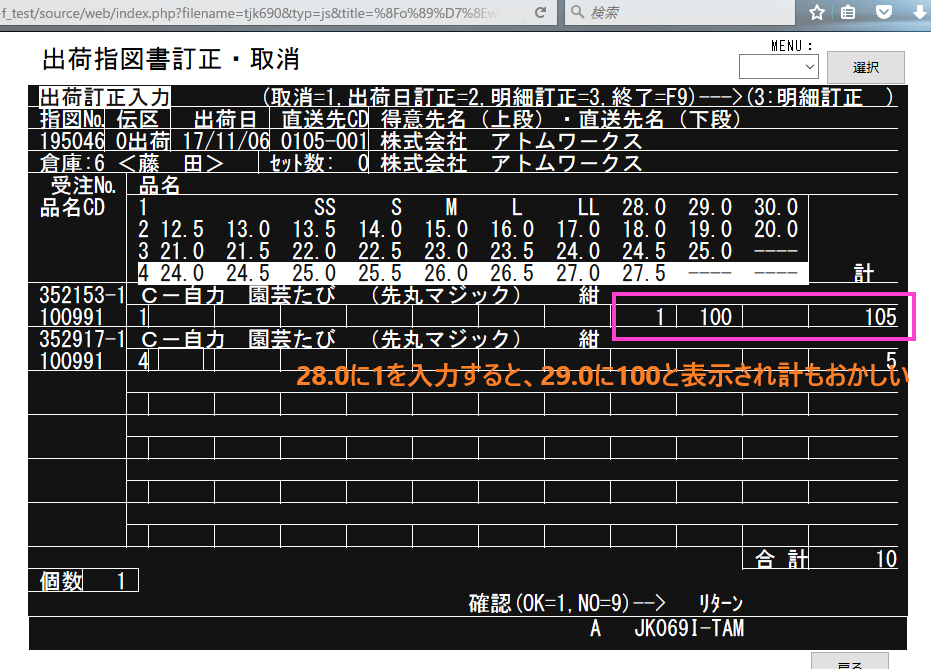Image resolution: width=931 pixels, height=669 pixels.
Task: Open the bookmarks list icon
Action: point(849,13)
